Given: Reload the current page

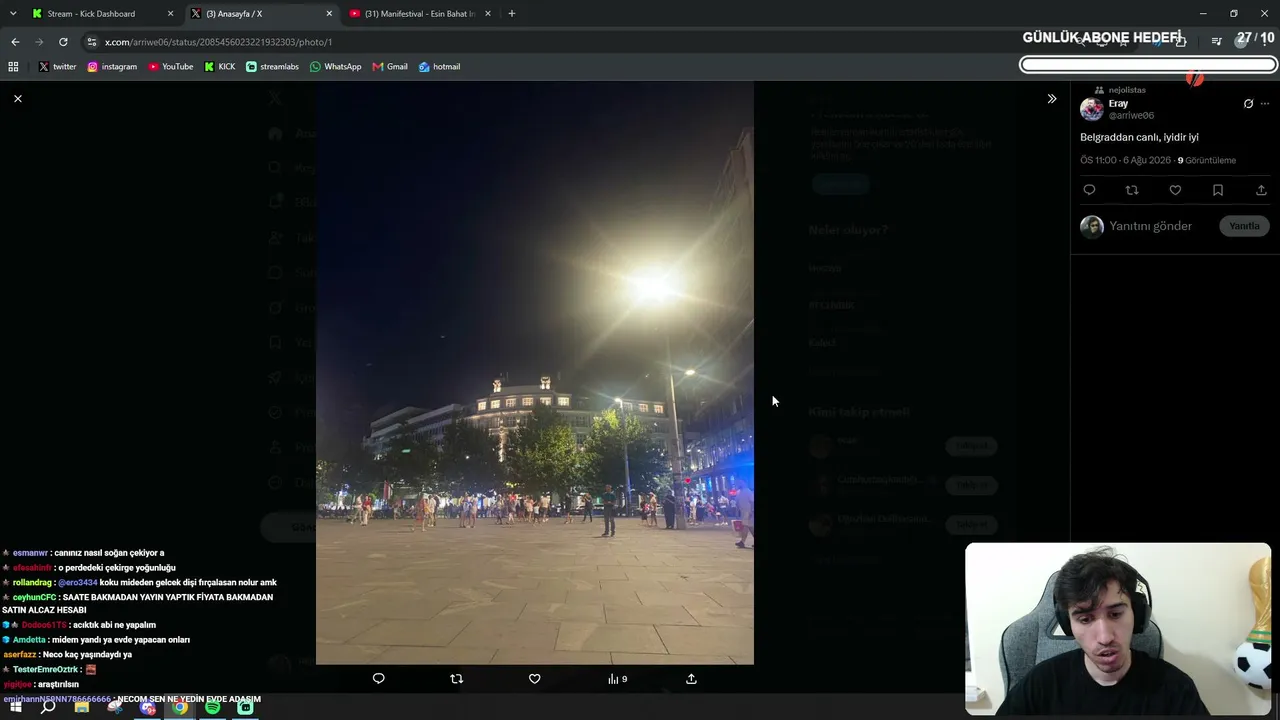Looking at the screenshot, I should point(63,42).
